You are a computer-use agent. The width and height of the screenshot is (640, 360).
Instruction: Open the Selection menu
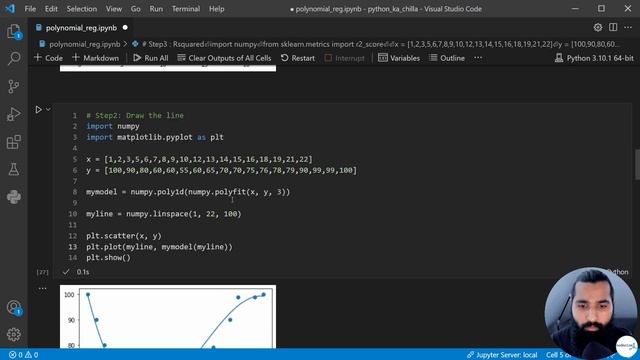point(82,9)
